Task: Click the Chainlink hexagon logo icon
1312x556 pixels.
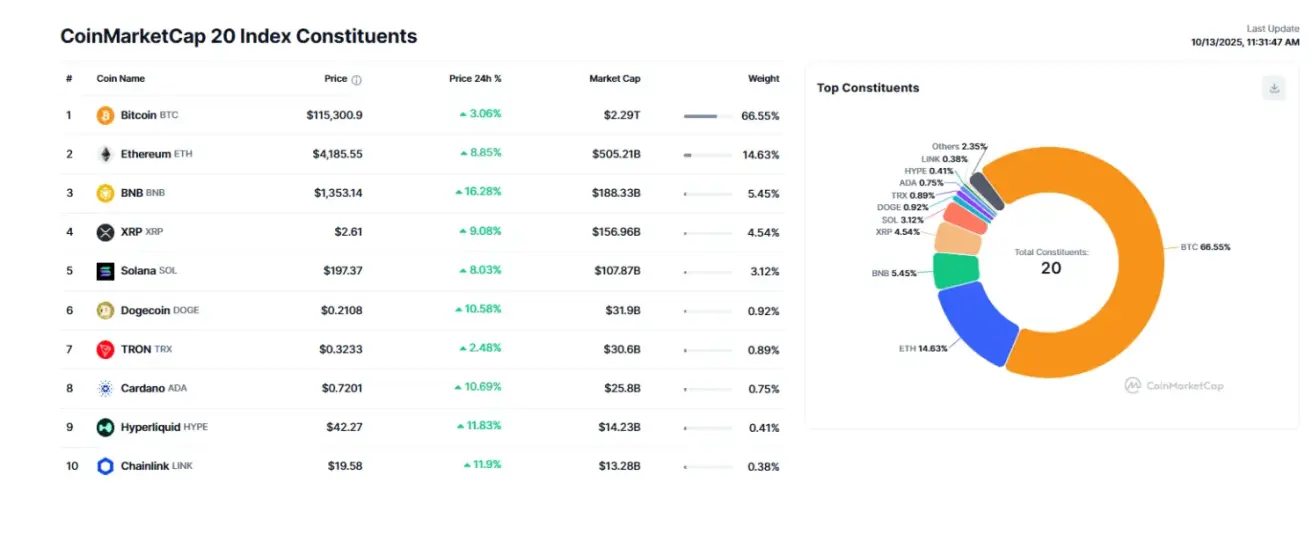Action: (105, 466)
